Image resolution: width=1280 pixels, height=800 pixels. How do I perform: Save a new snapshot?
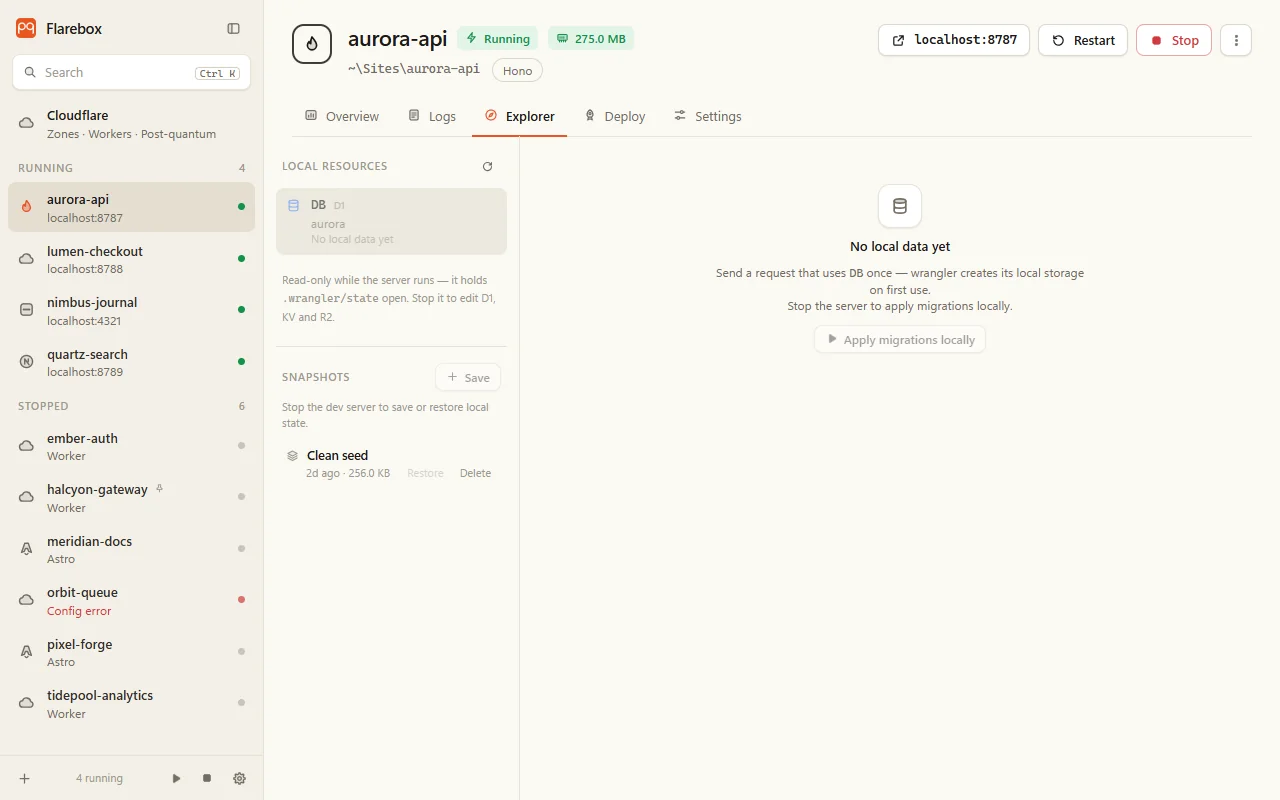click(468, 377)
